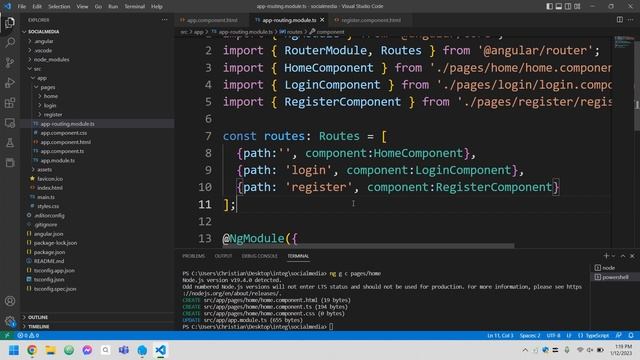
Task: Open the launch profile dropdown beside new terminal
Action: coord(613,256)
